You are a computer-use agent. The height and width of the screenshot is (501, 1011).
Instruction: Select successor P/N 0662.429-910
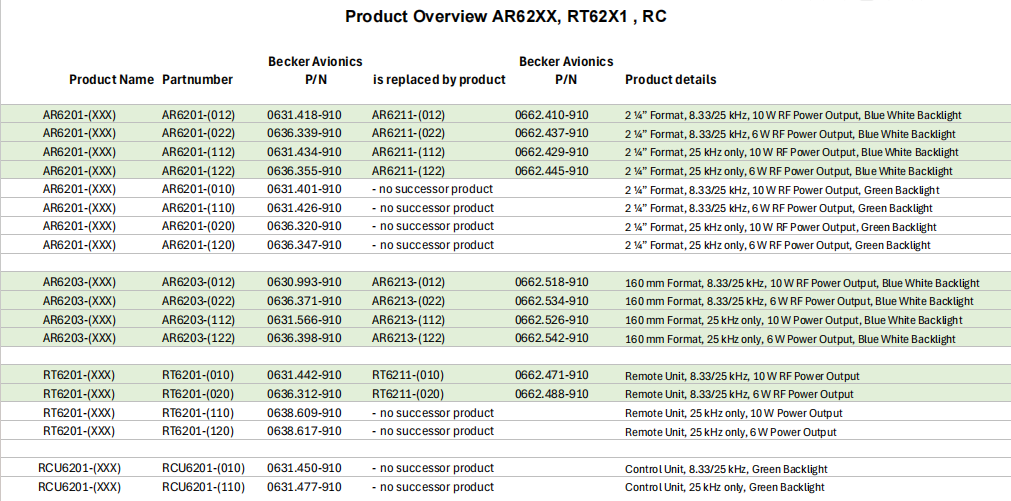click(x=551, y=152)
